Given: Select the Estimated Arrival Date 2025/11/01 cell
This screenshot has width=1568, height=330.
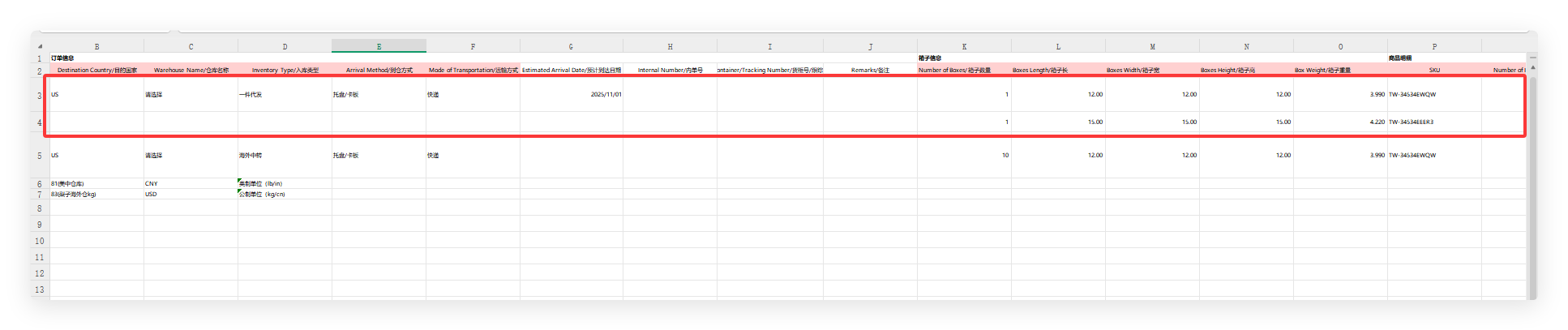Looking at the screenshot, I should coord(571,95).
